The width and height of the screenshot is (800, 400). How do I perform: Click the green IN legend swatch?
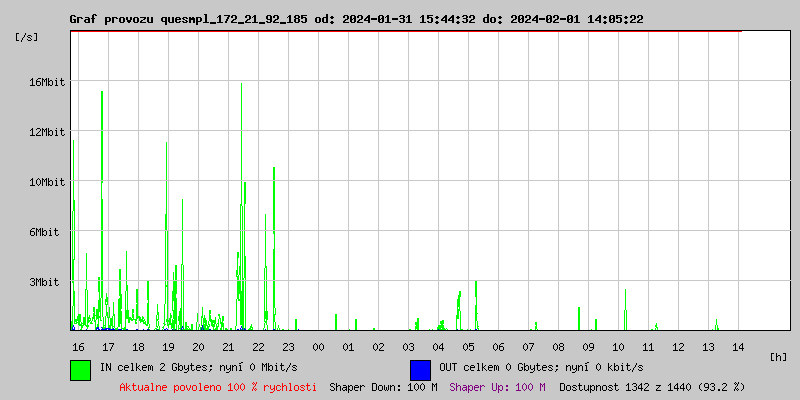coord(80,369)
